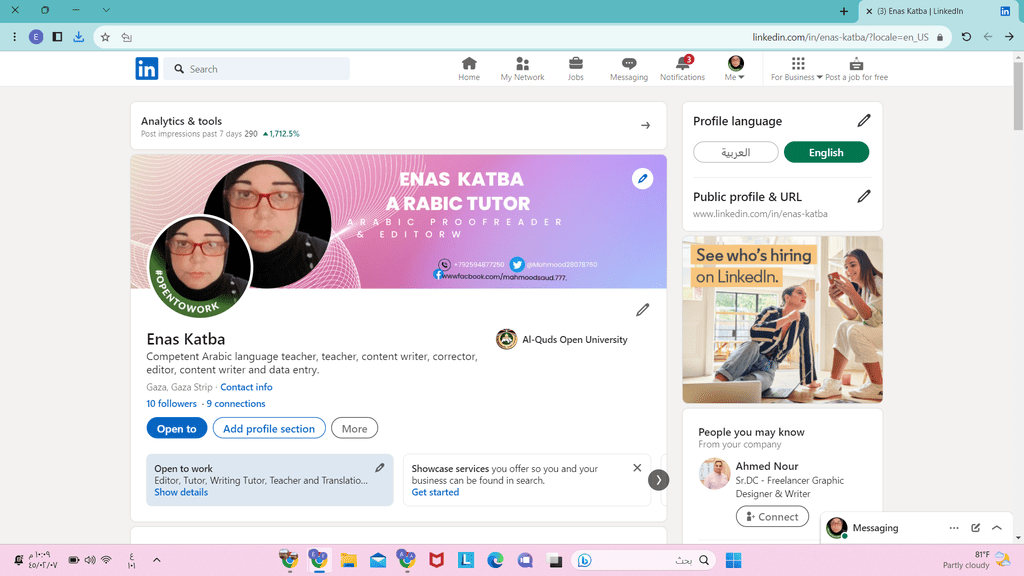Click Show details under Open to work
The height and width of the screenshot is (576, 1024).
181,492
